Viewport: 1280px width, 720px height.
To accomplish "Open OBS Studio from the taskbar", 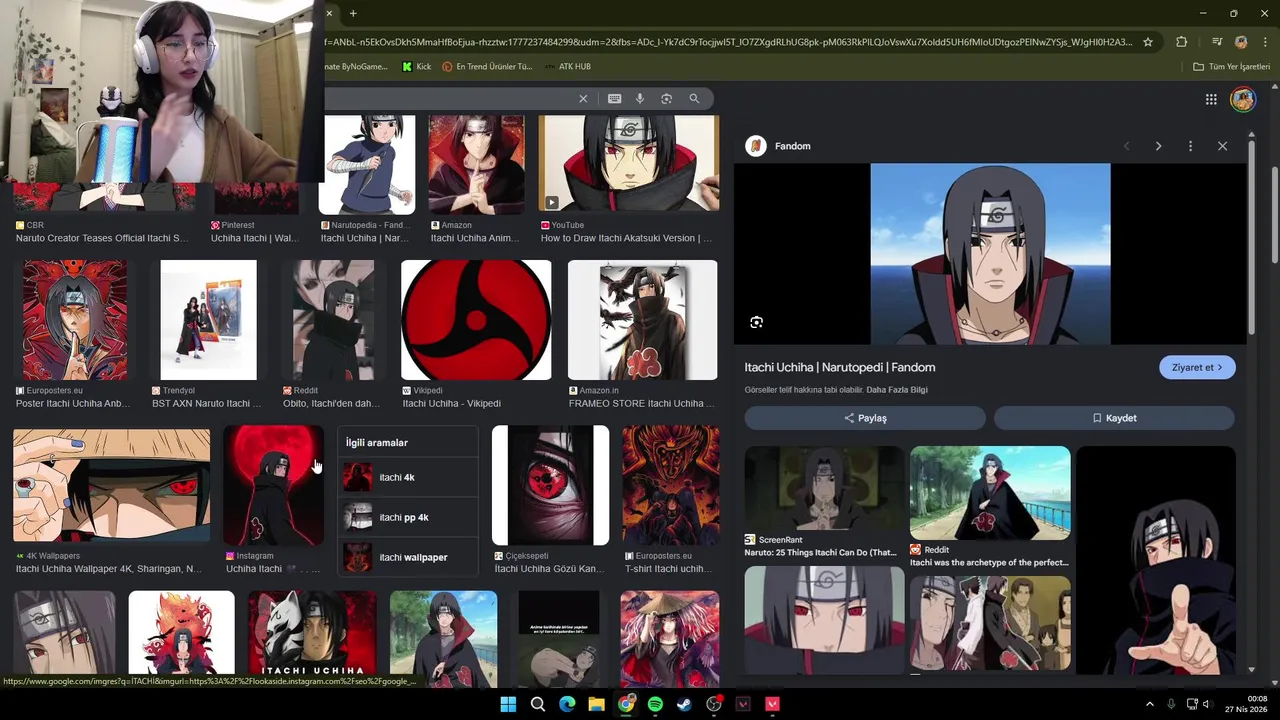I will (714, 704).
